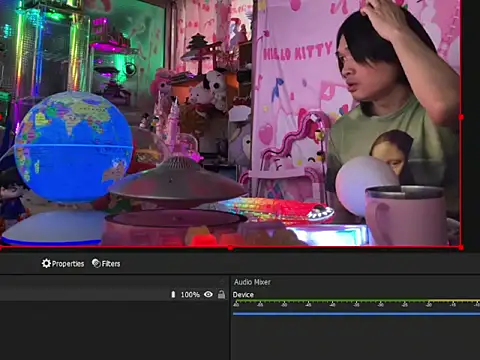Grab the bottom-right corner resize handle

tap(461, 248)
